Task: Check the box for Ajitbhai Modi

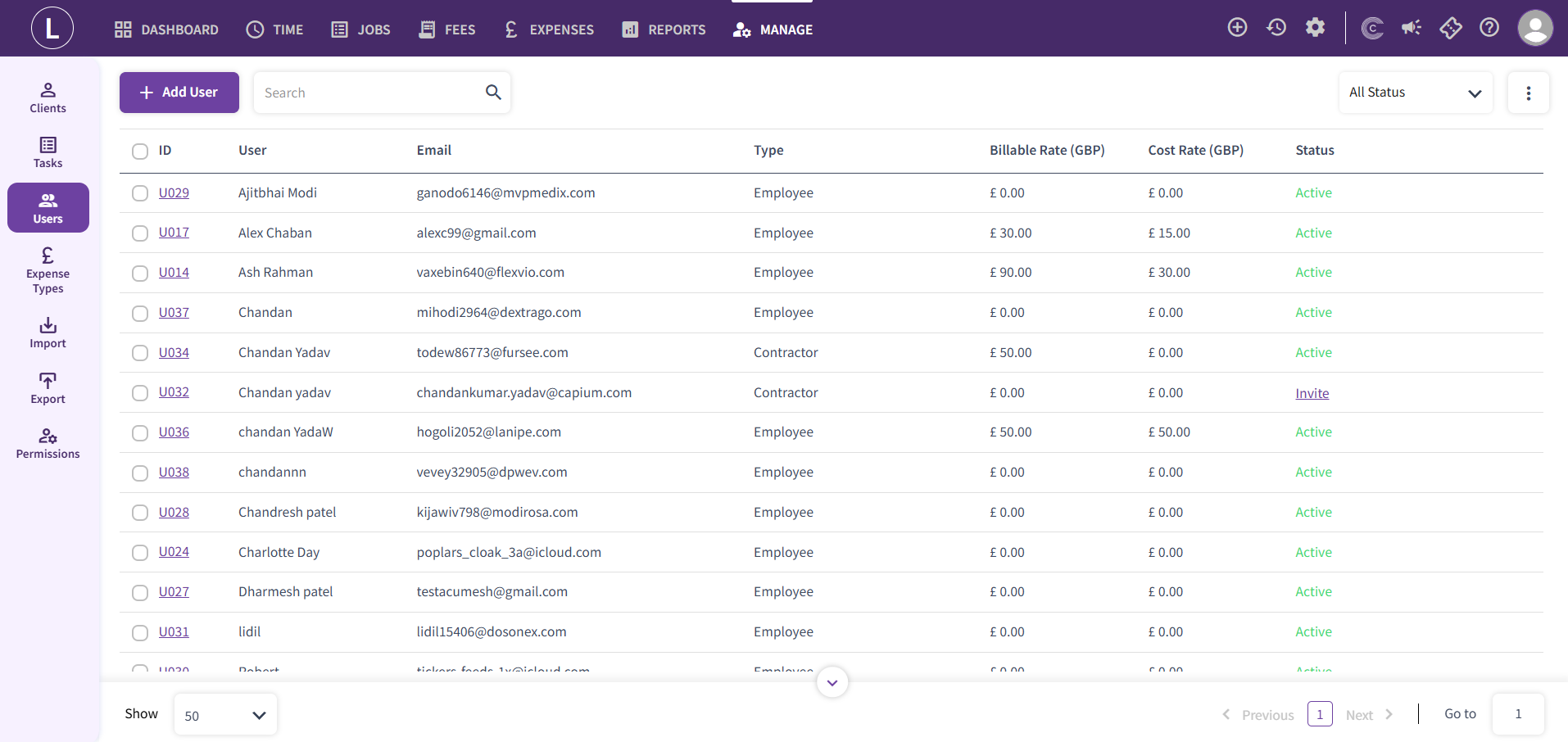Action: pos(140,193)
